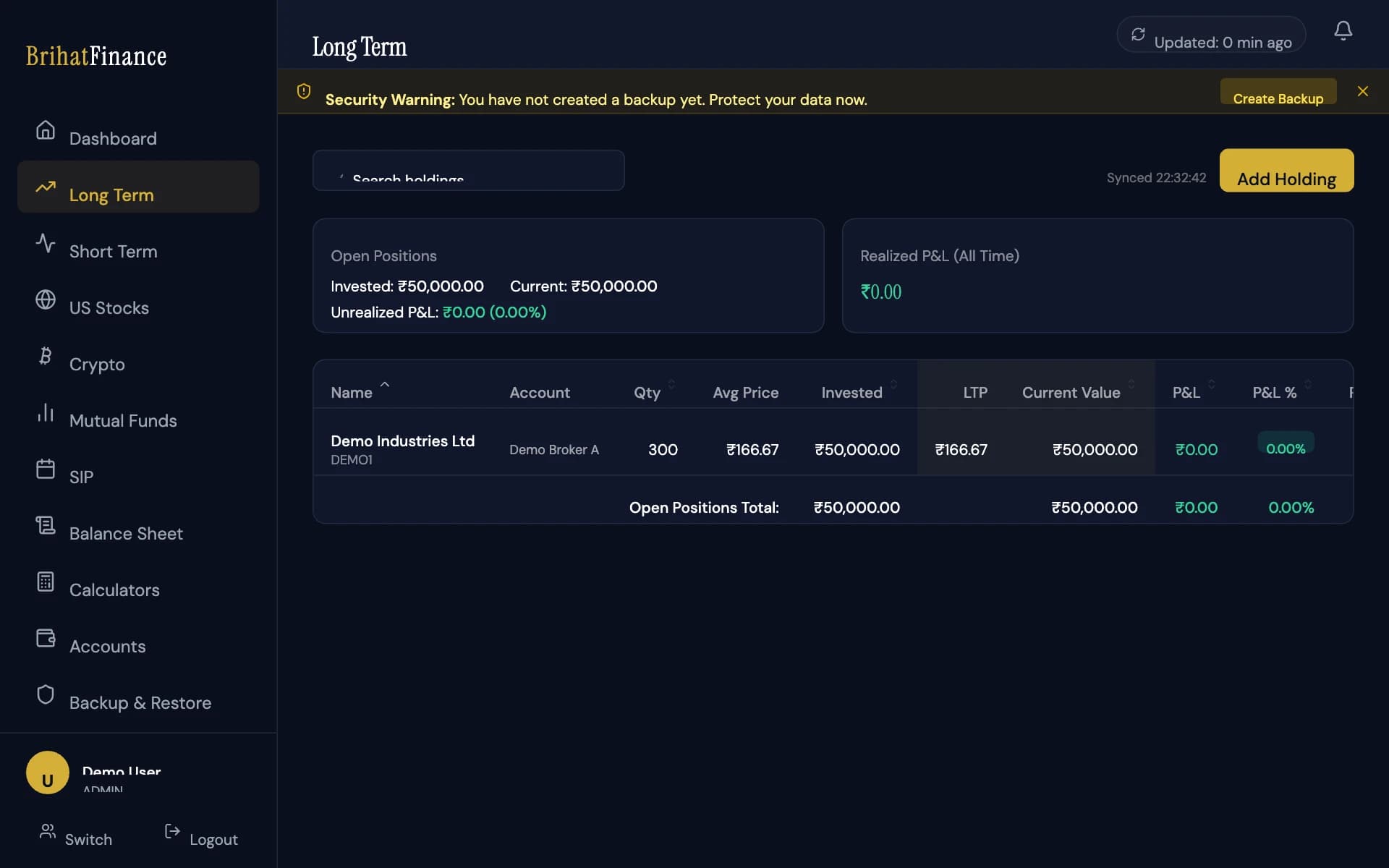Open the SIP page
The image size is (1389, 868).
(138, 469)
